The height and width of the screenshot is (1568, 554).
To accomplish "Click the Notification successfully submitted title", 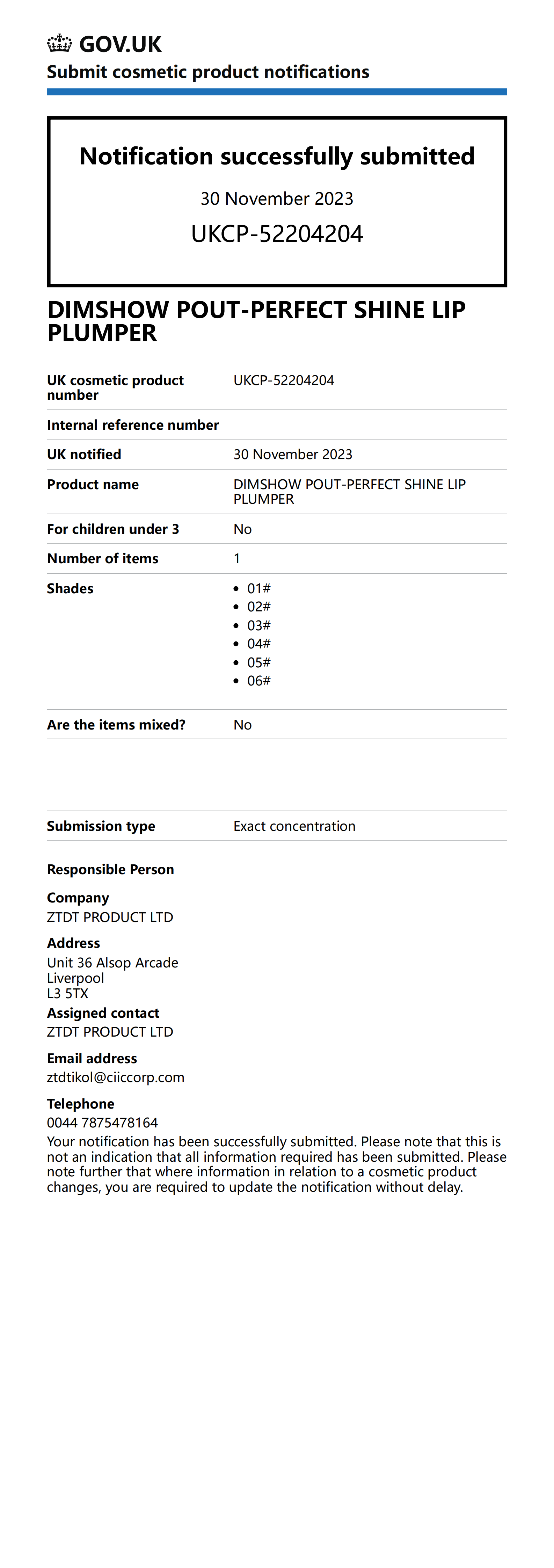I will (277, 157).
